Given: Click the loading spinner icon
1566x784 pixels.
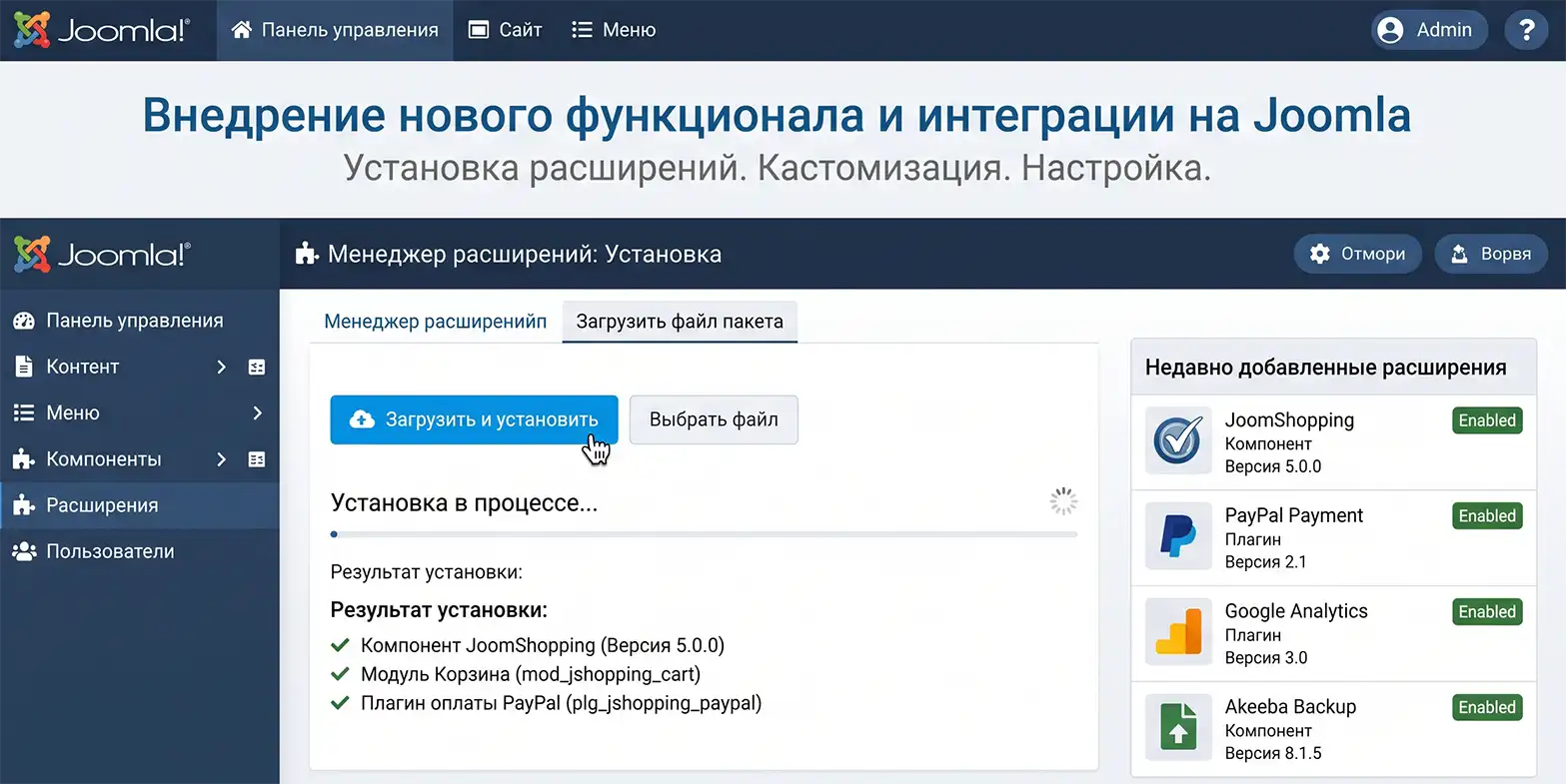Looking at the screenshot, I should [x=1063, y=502].
